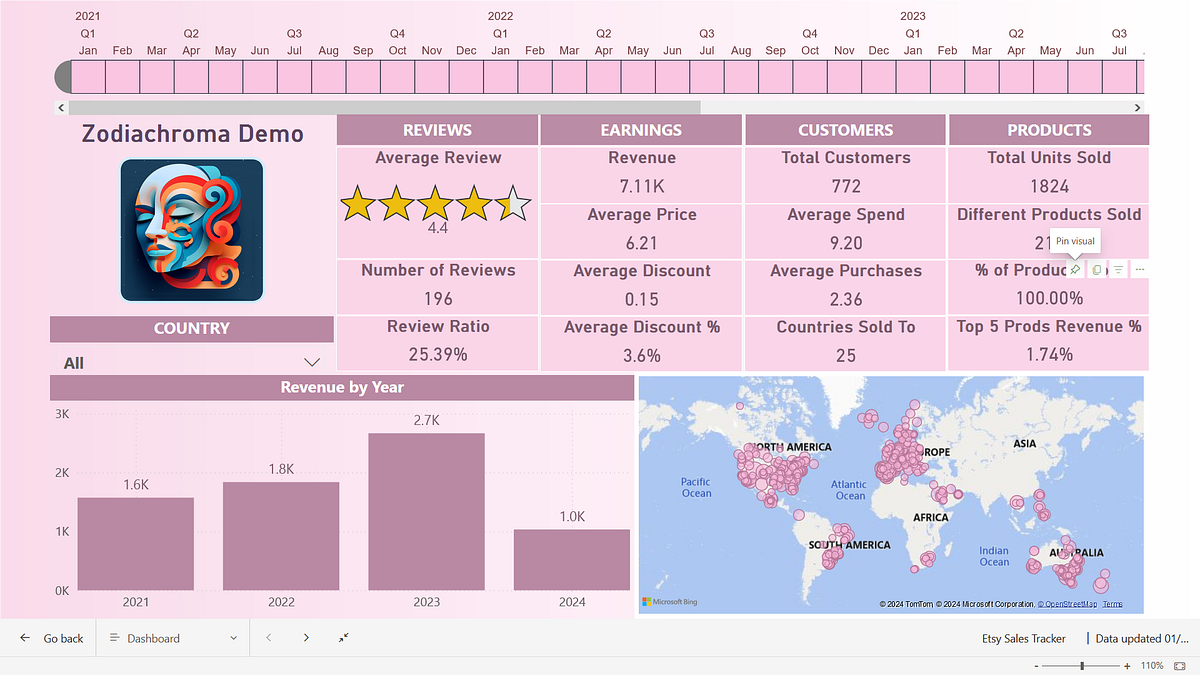Zoom out with the minus icon
This screenshot has height=675, width=1200.
(1036, 665)
